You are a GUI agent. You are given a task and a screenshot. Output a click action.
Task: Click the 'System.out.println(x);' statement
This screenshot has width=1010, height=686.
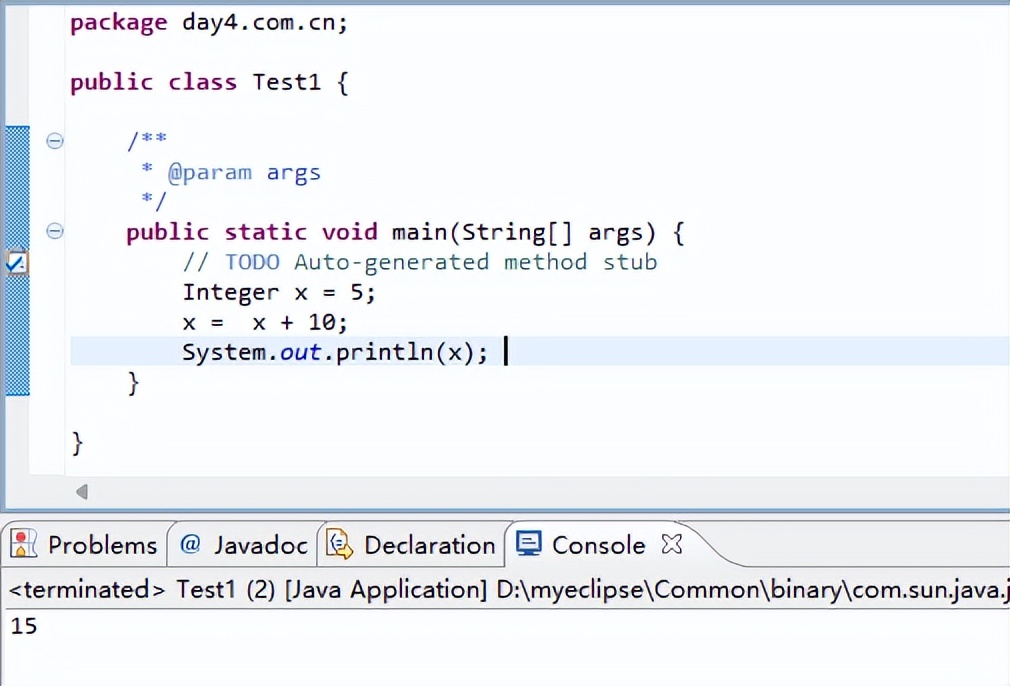335,352
